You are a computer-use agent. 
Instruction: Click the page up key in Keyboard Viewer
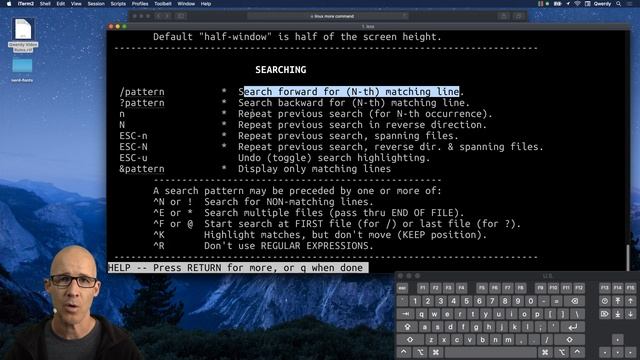[x=630, y=301]
